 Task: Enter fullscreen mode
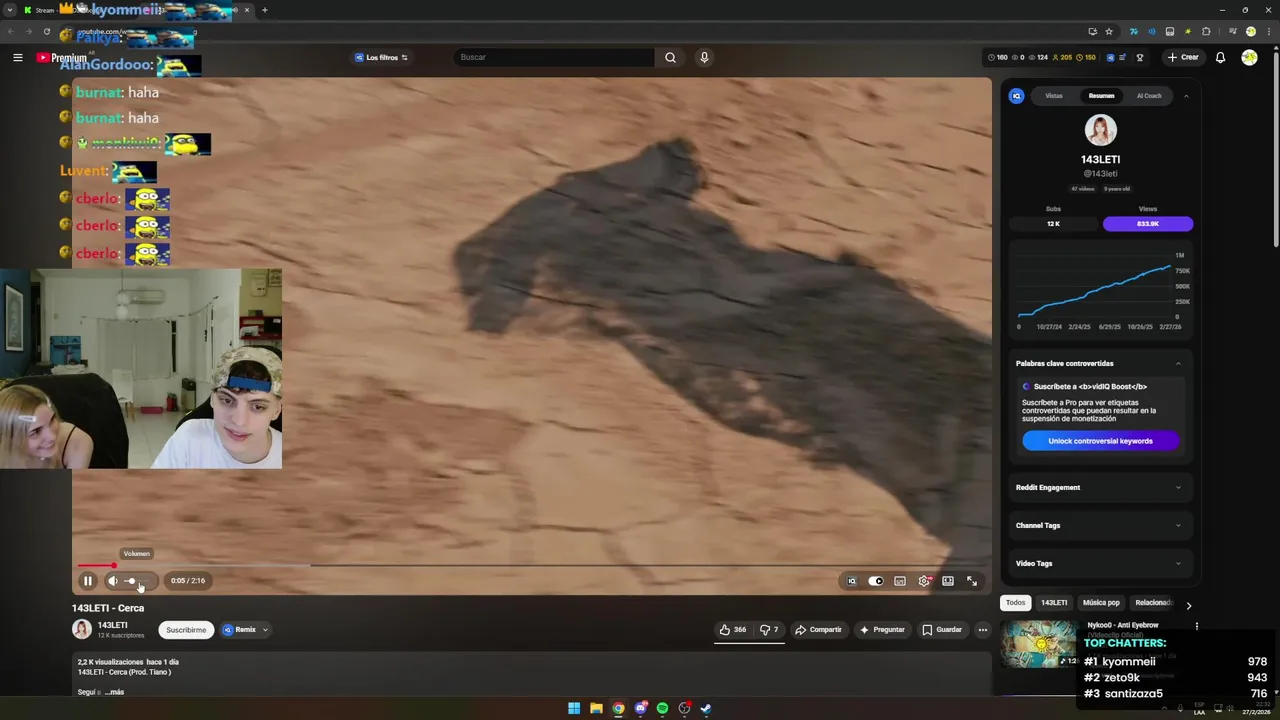[x=972, y=581]
